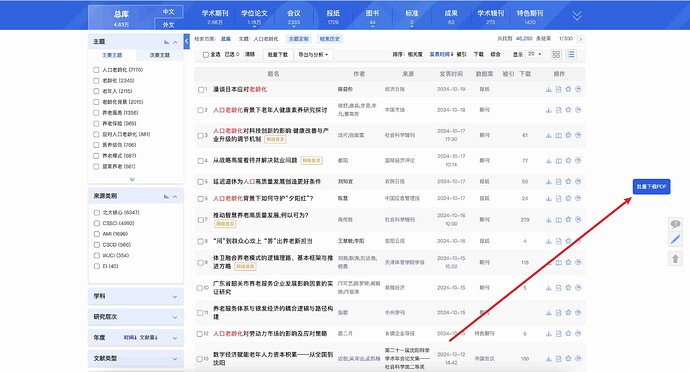Switch to the 学术期刊 database tab

point(215,16)
